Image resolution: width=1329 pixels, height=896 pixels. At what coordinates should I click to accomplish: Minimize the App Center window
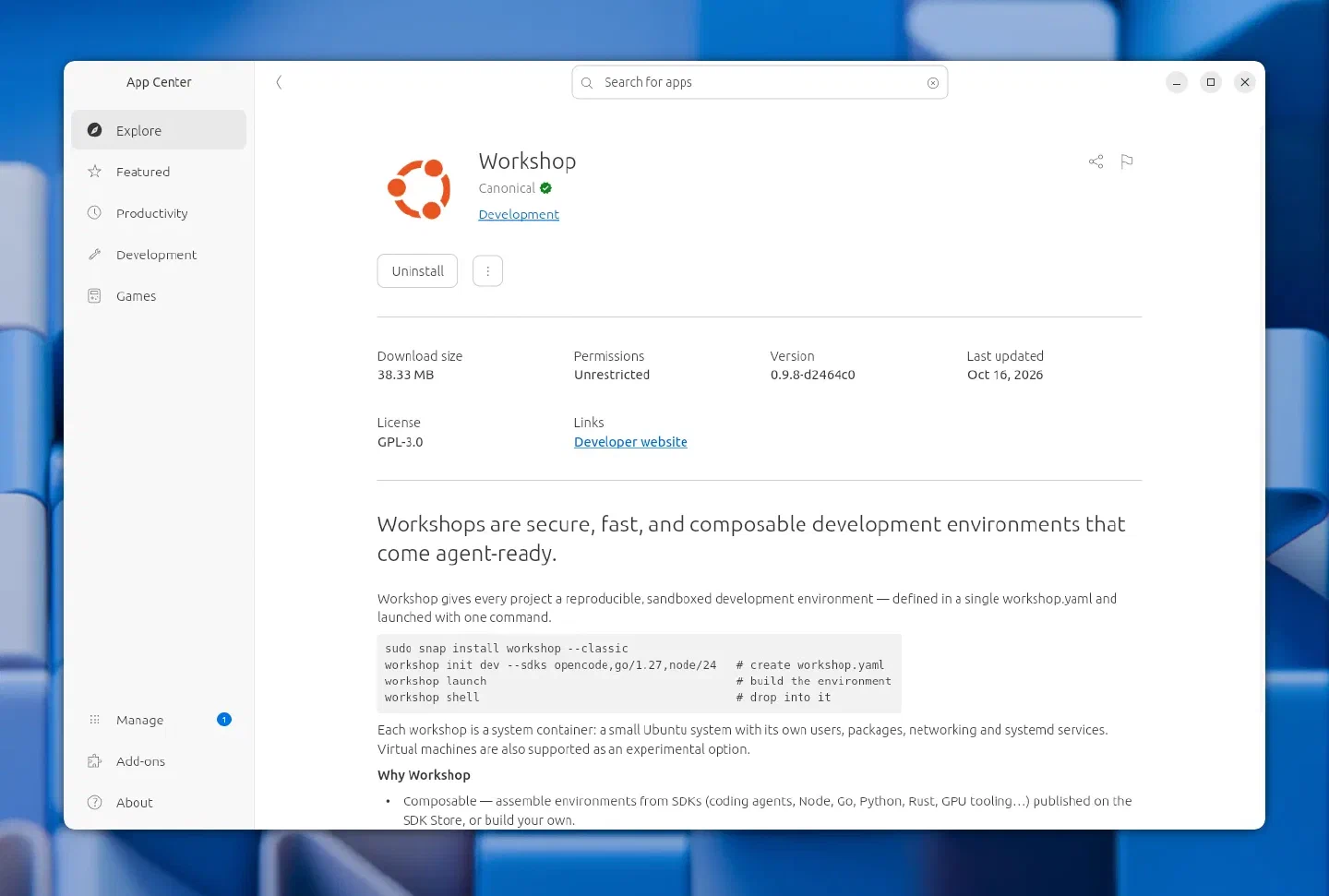(x=1177, y=82)
